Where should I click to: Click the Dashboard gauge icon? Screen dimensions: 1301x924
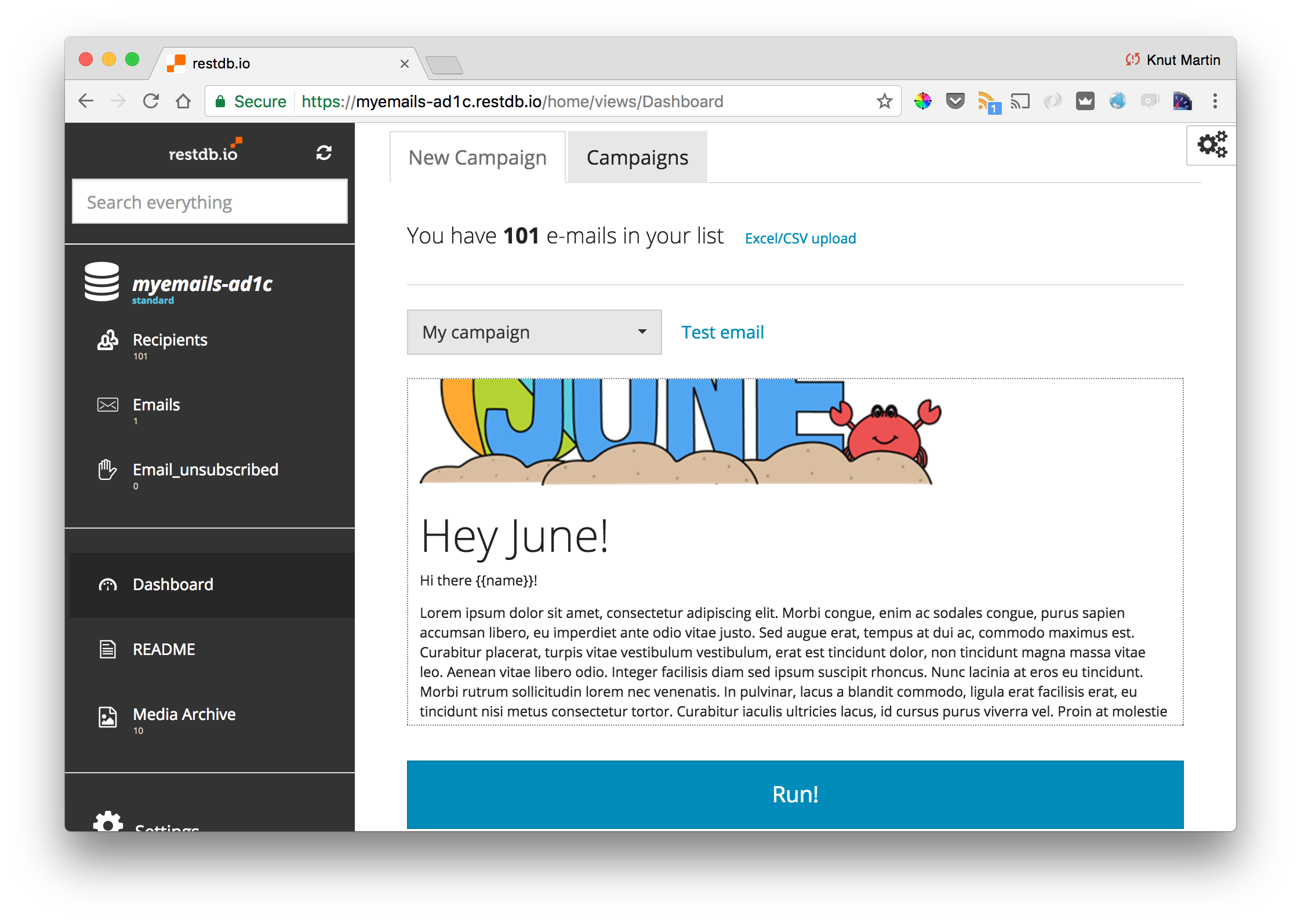(x=108, y=585)
